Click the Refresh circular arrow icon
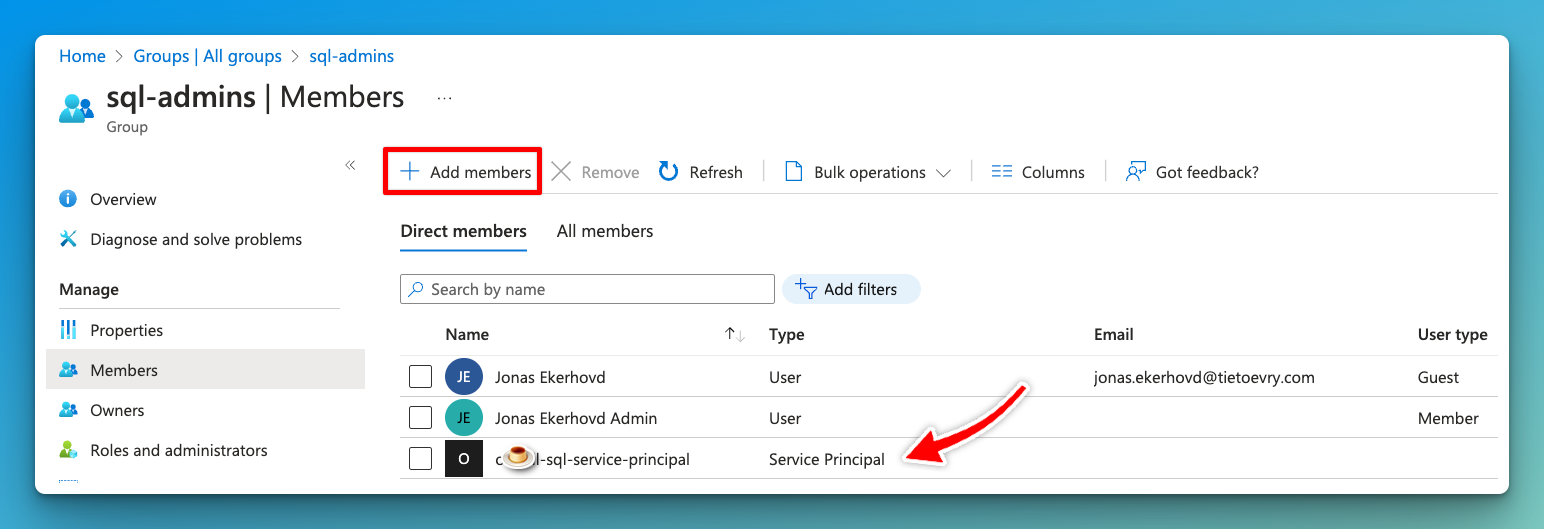1544x529 pixels. [x=669, y=172]
